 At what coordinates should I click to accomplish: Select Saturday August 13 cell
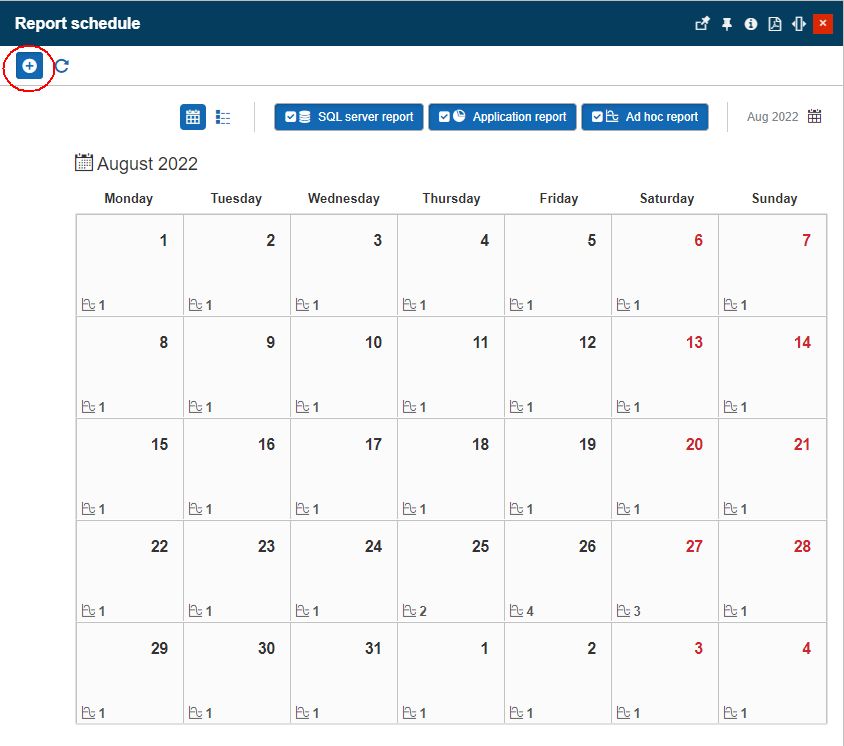pyautogui.click(x=665, y=367)
